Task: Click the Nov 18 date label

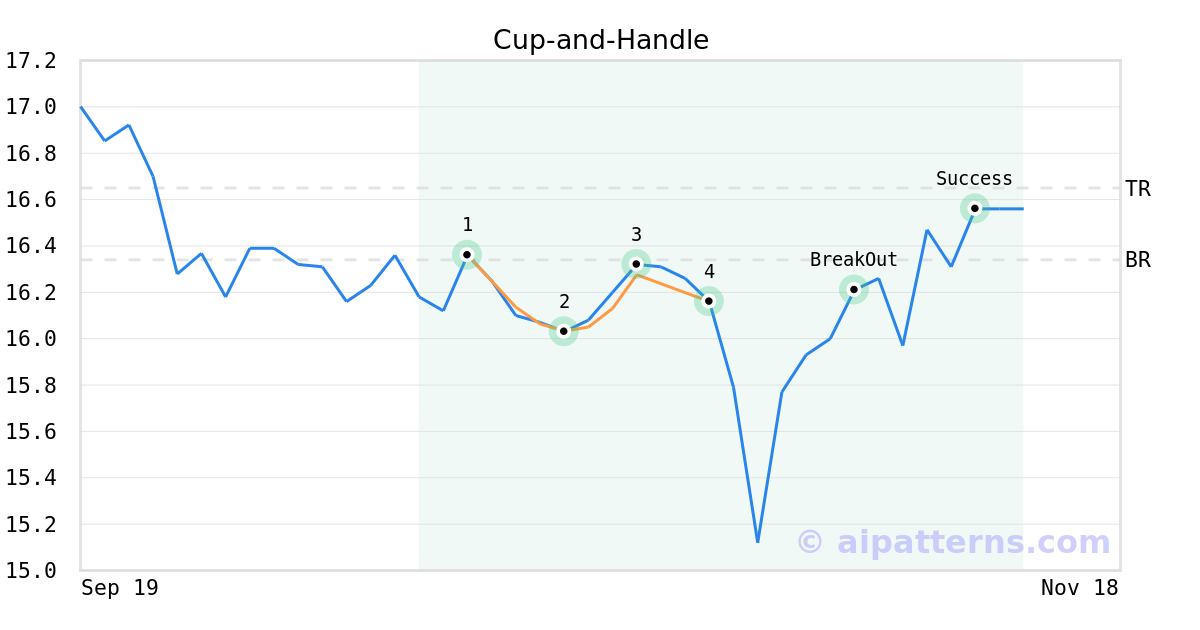Action: point(1079,588)
